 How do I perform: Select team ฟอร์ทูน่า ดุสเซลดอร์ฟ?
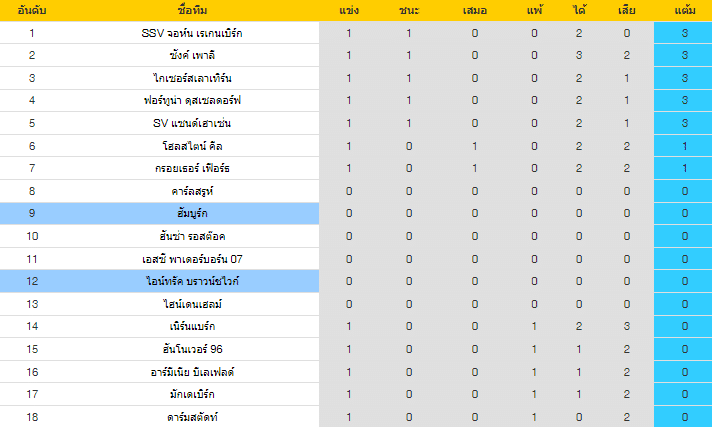point(192,100)
